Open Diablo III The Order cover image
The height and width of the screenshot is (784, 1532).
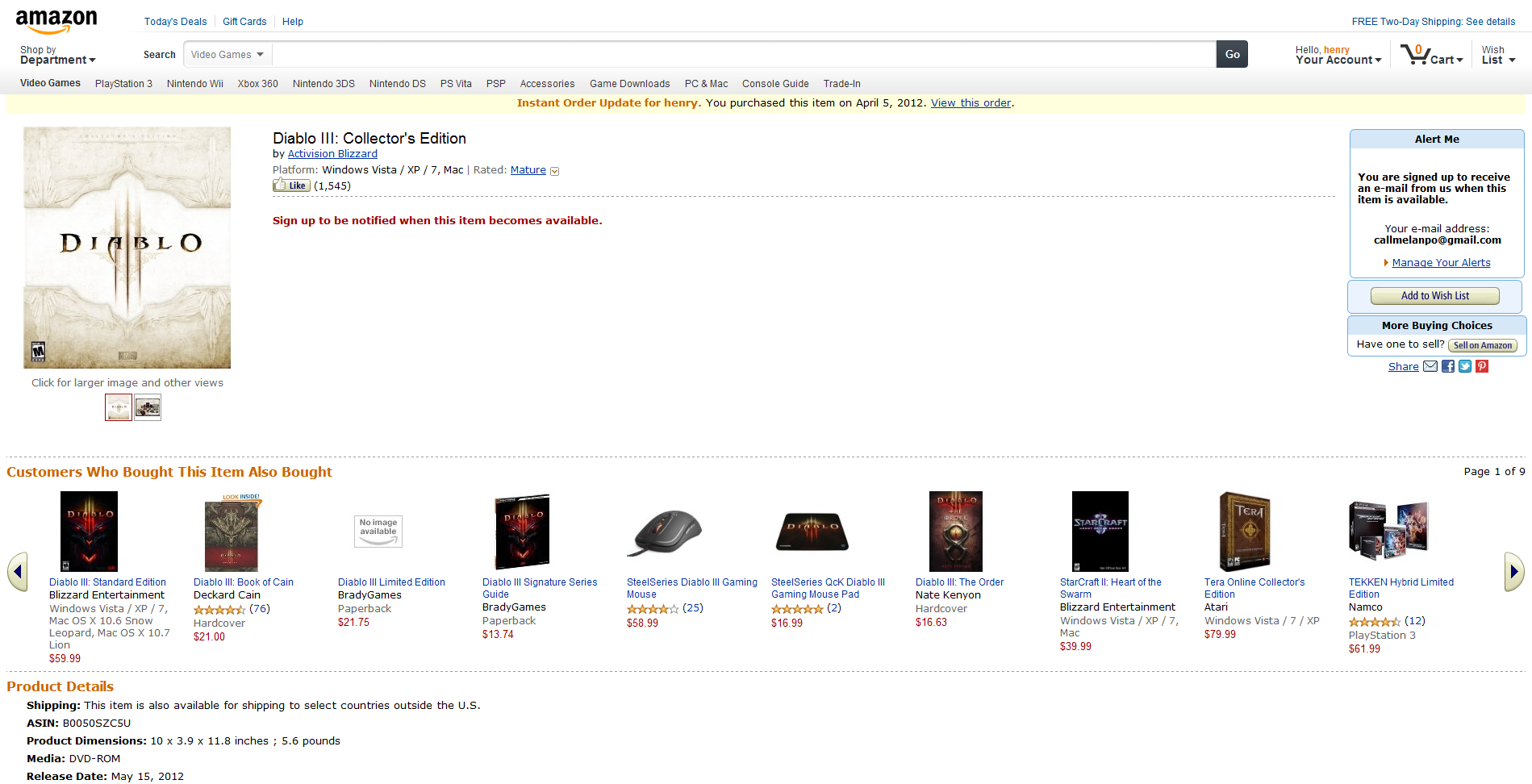point(956,532)
